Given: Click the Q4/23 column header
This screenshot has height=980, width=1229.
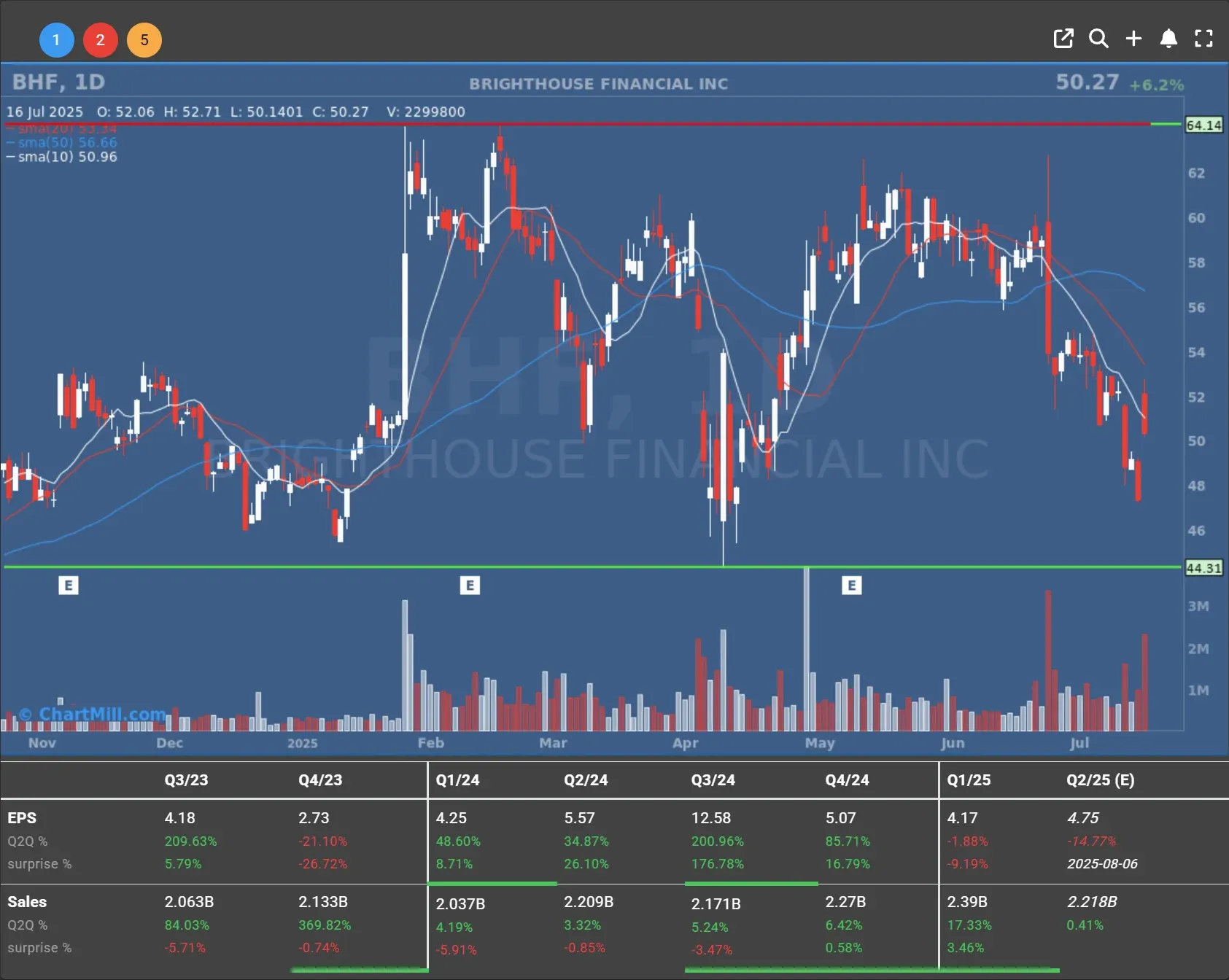Looking at the screenshot, I should click(x=320, y=779).
